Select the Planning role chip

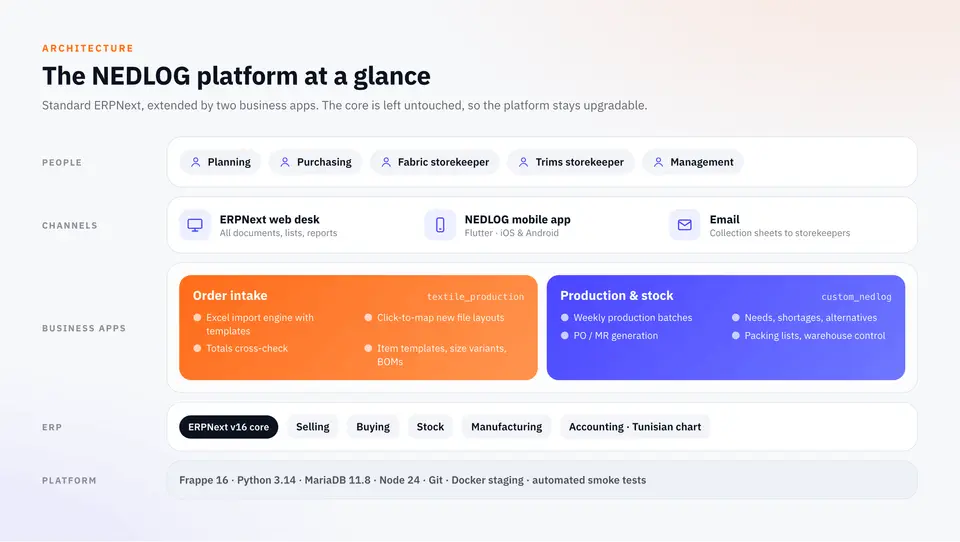click(x=220, y=162)
